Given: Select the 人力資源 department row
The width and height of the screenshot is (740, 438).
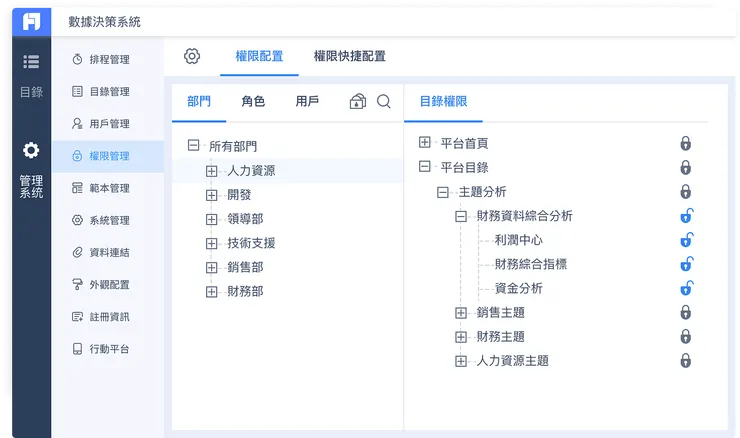Looking at the screenshot, I should point(287,171).
